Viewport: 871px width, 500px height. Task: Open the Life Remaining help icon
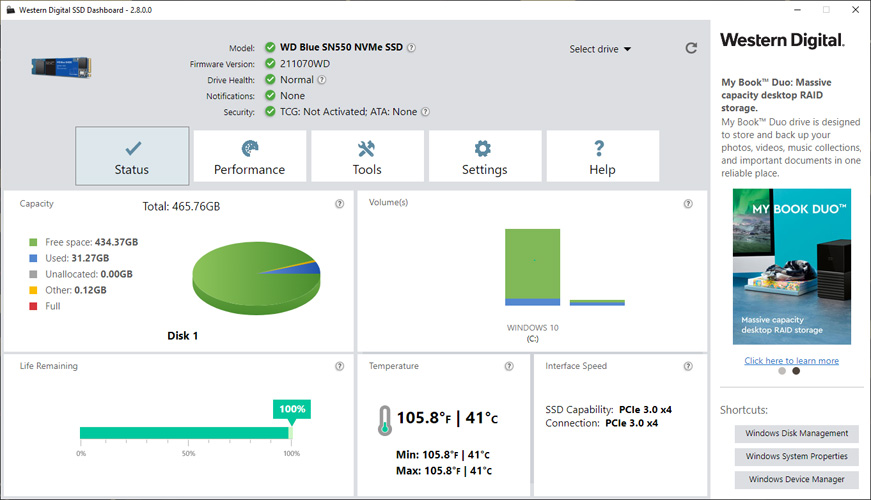click(x=339, y=366)
